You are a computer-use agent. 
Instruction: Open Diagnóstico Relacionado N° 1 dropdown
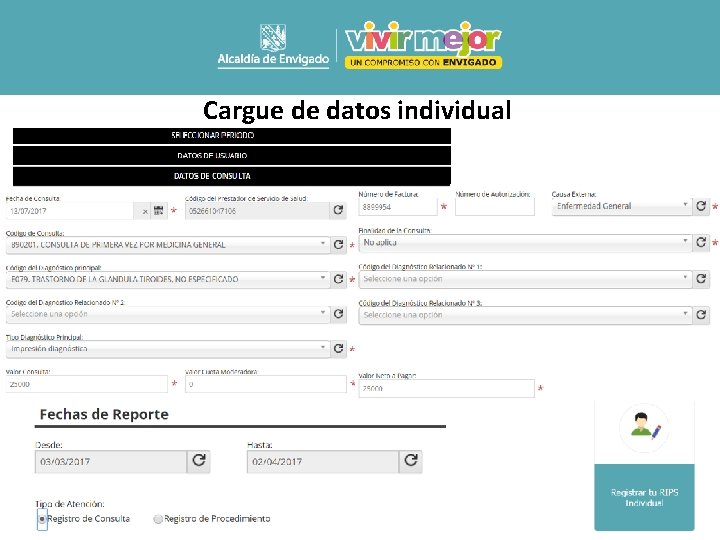coord(525,278)
